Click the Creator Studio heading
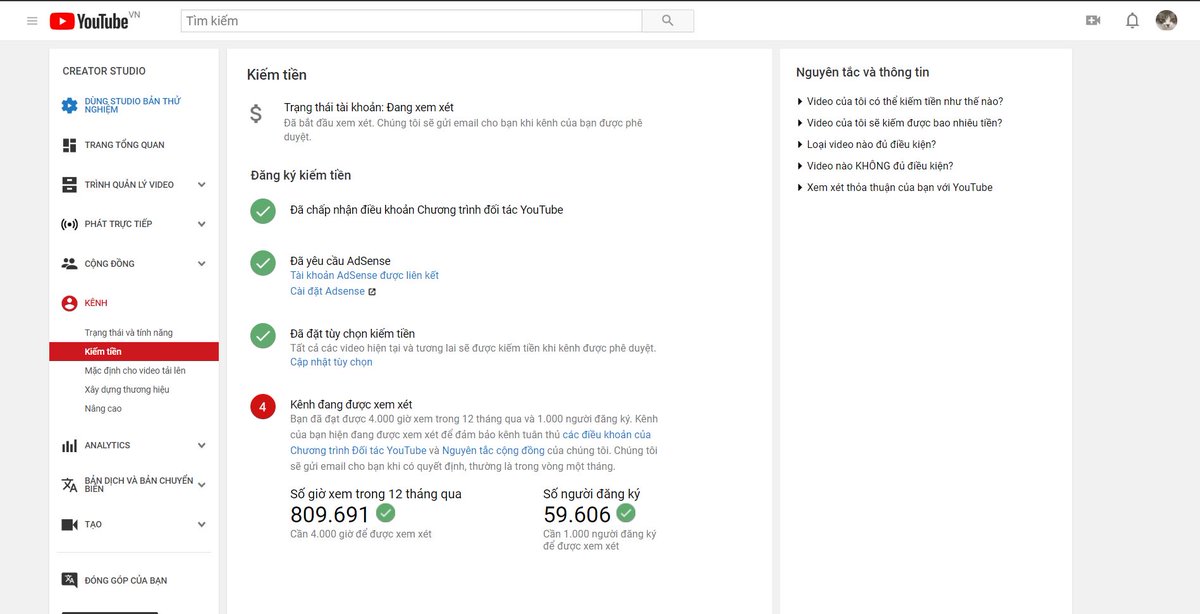The image size is (1200, 614). pos(104,71)
